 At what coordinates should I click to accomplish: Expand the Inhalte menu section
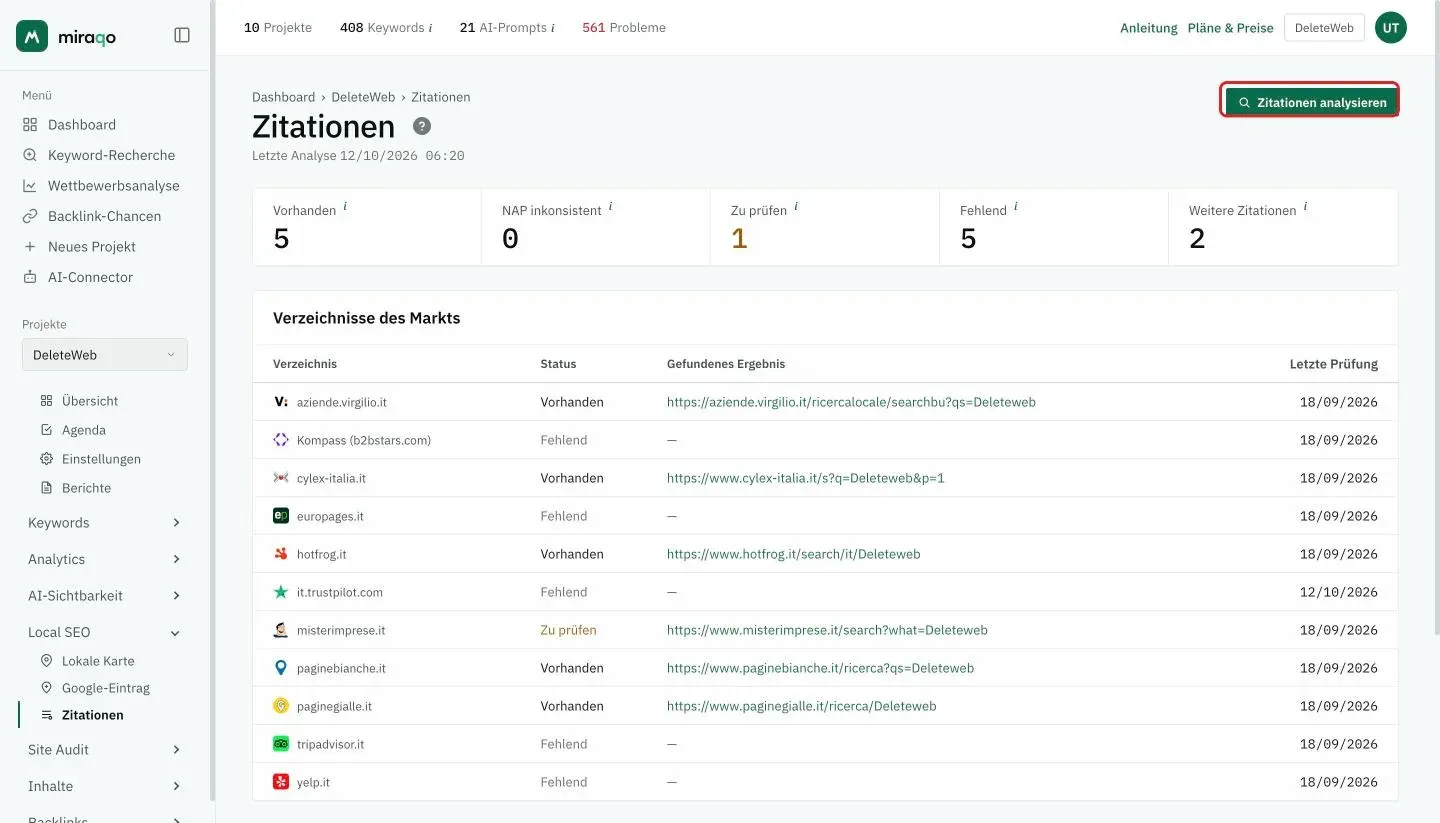tap(105, 786)
